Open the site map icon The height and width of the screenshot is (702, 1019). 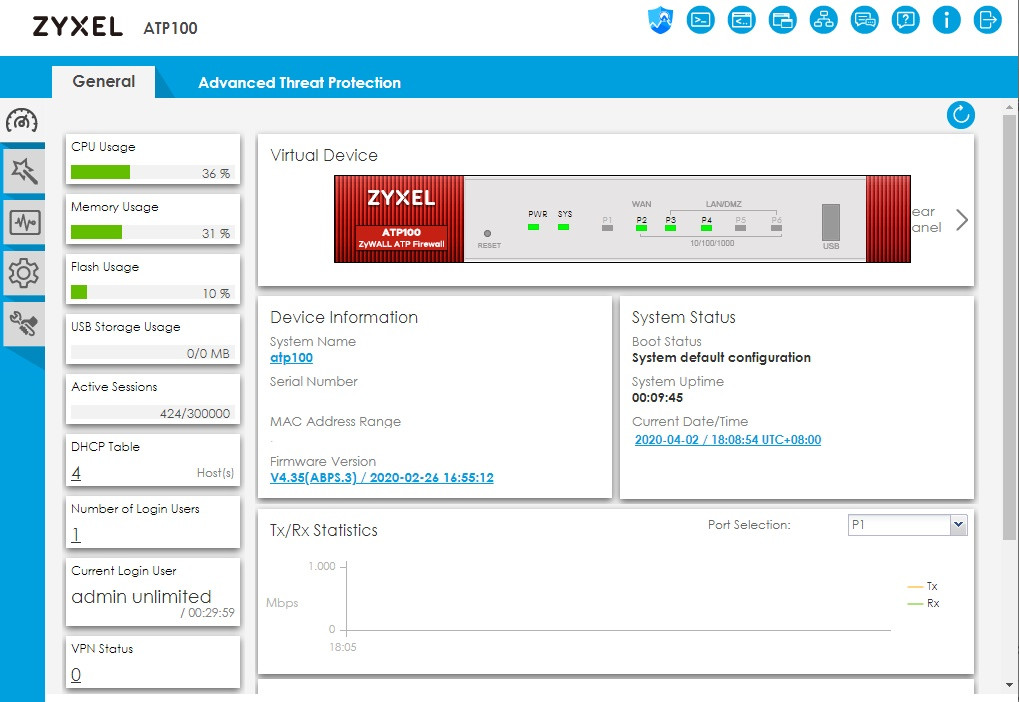point(823,20)
